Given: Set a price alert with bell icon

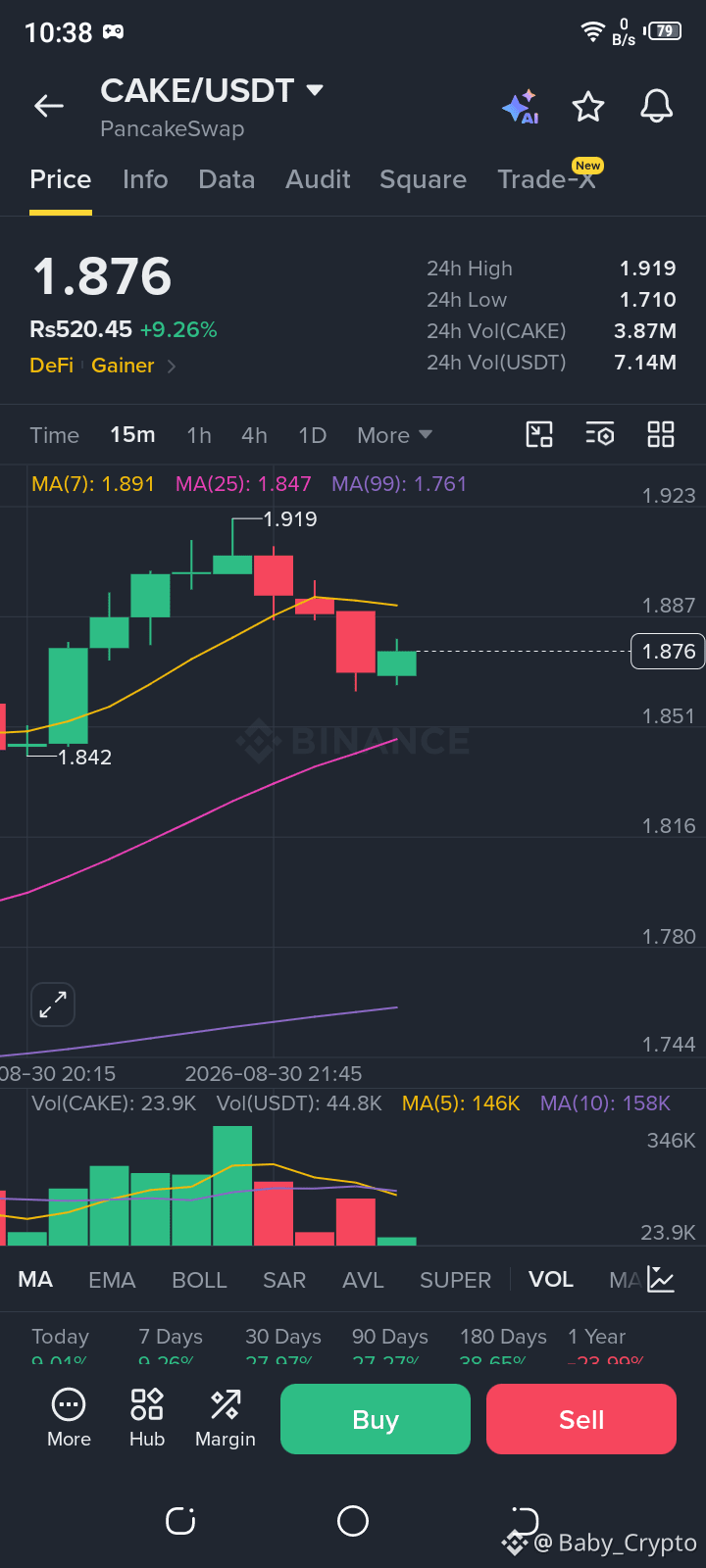Looking at the screenshot, I should point(657,106).
